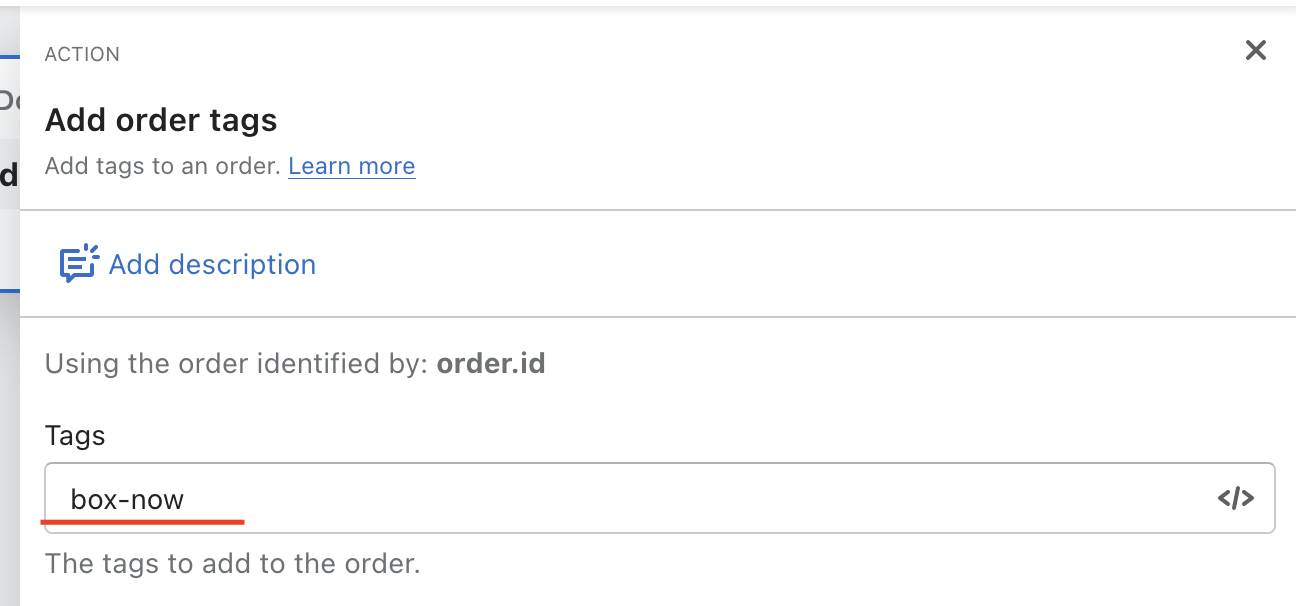This screenshot has height=606, width=1296.
Task: Click helper text The tags to add to the order
Action: click(232, 564)
